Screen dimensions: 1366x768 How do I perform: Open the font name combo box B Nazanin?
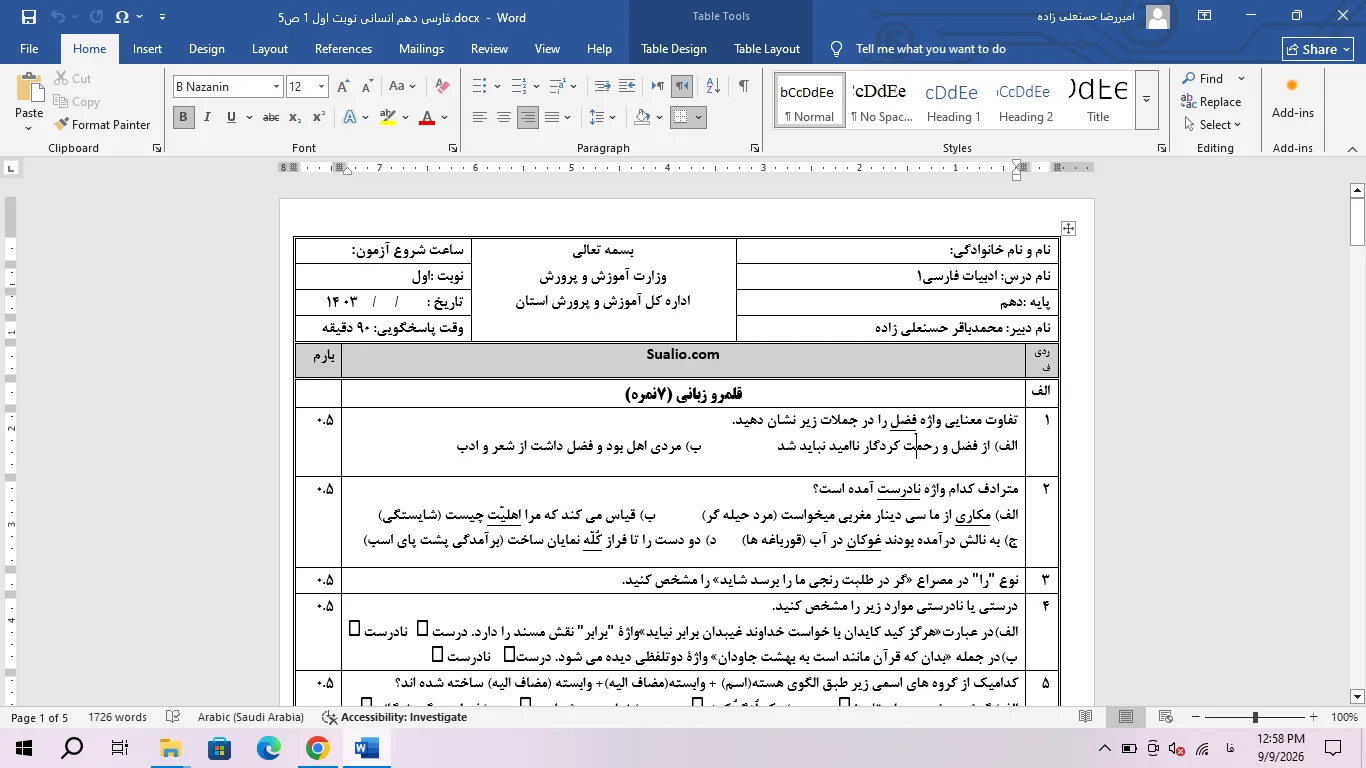(x=228, y=87)
